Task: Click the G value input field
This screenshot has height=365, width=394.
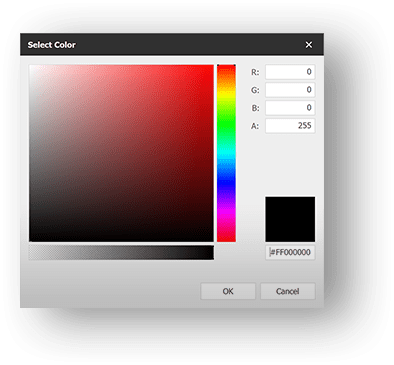Action: 290,90
